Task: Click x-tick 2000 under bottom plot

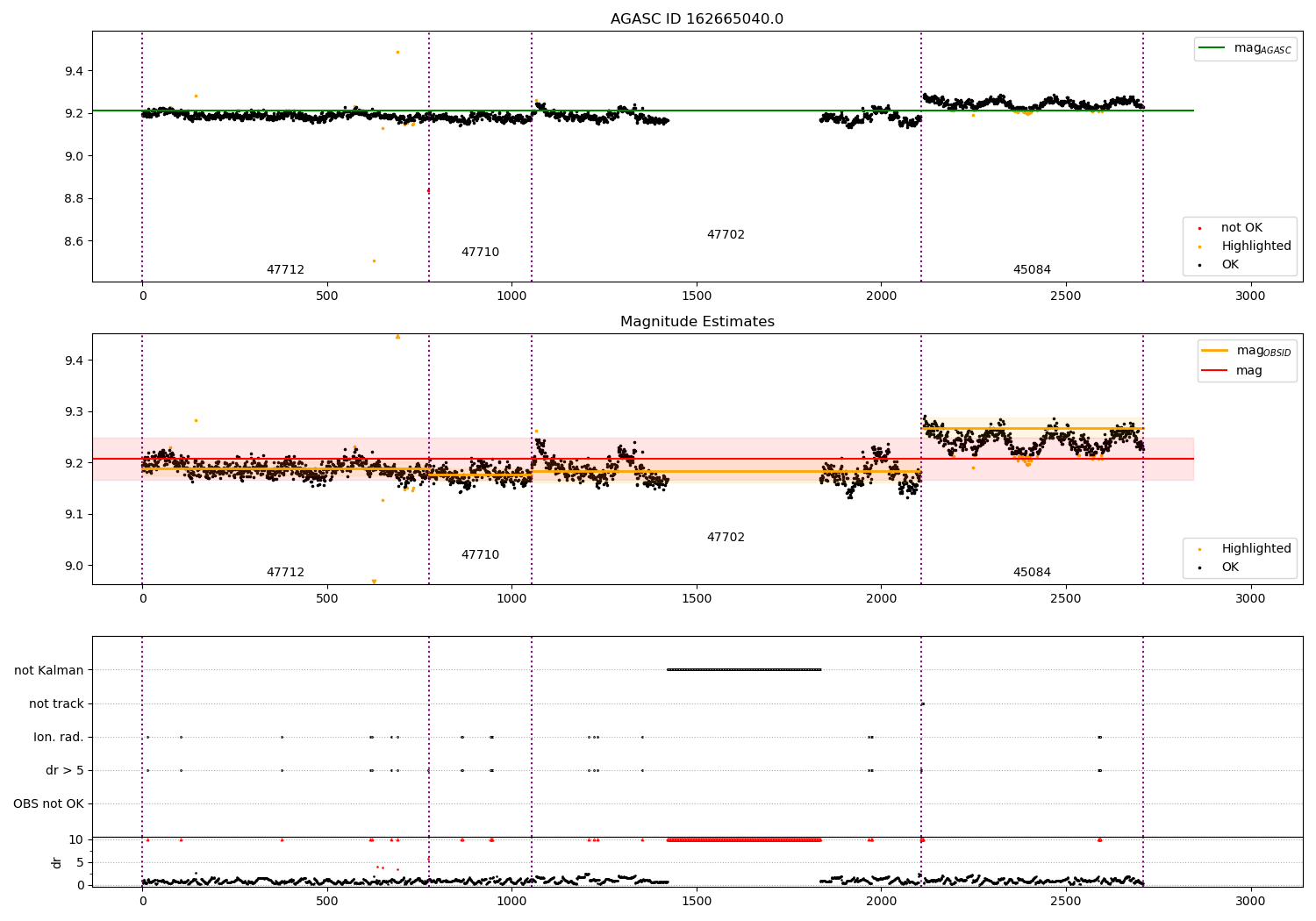Action: (x=881, y=902)
